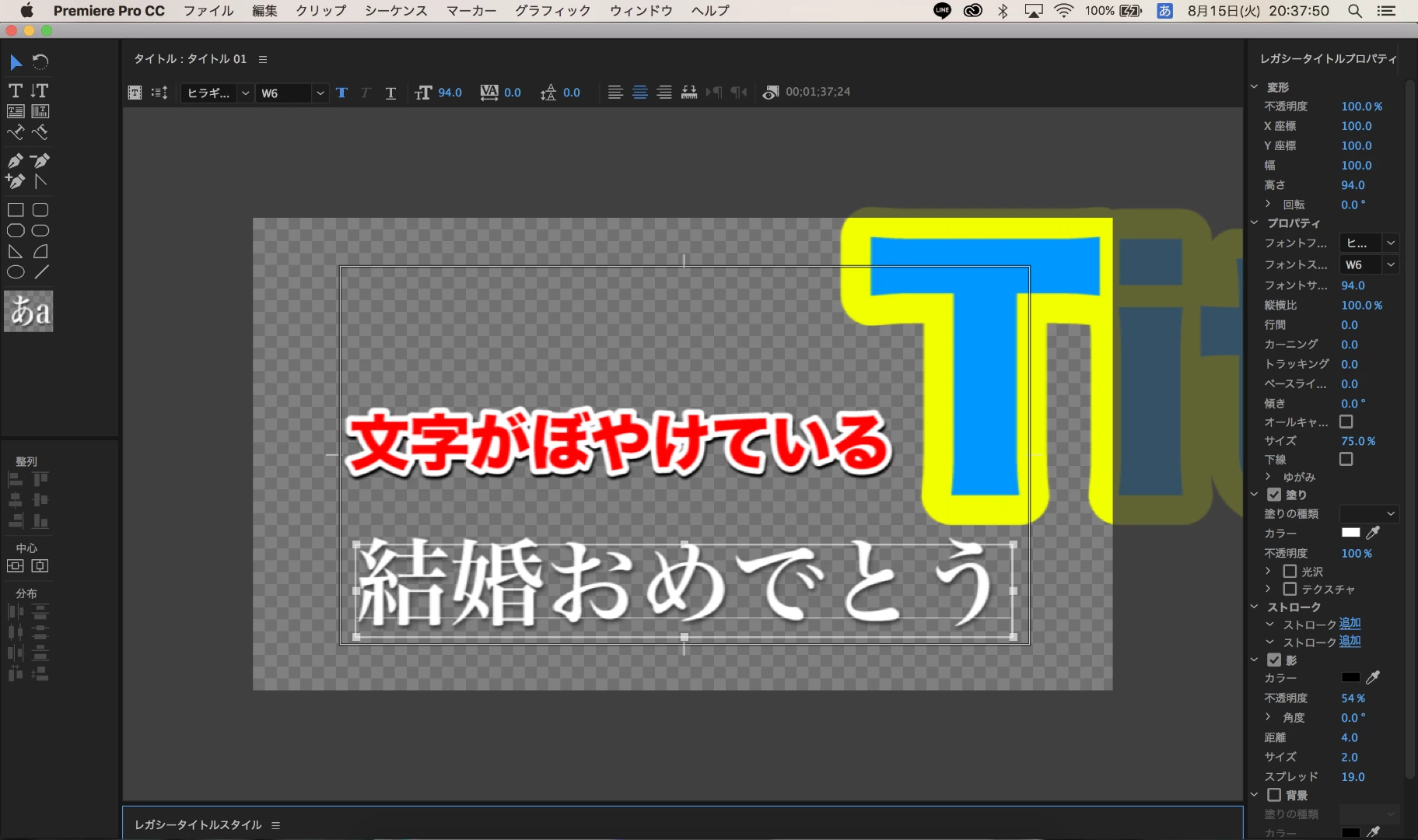Expand the 回転 rotation row
1418x840 pixels.
tap(1269, 204)
